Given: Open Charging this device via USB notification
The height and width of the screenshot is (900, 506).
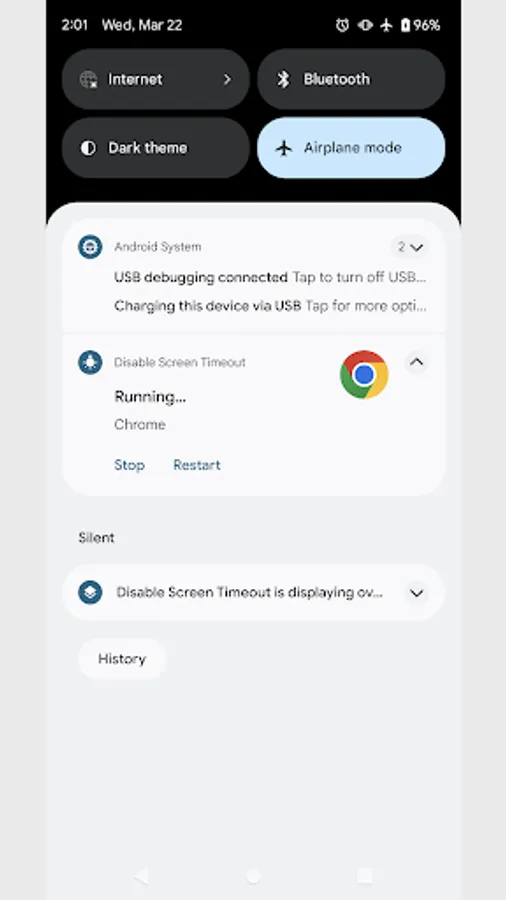Looking at the screenshot, I should pos(270,306).
